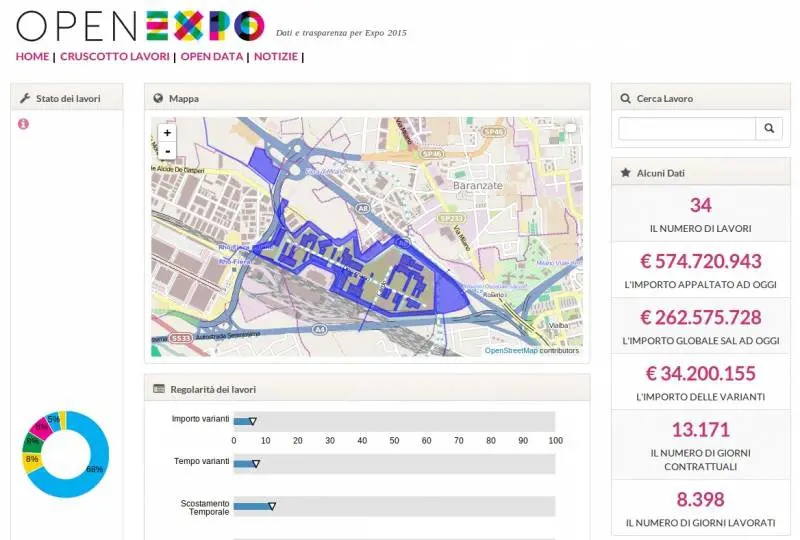Image resolution: width=800 pixels, height=540 pixels.
Task: Click the SS33 road badge on map
Action: (x=181, y=338)
